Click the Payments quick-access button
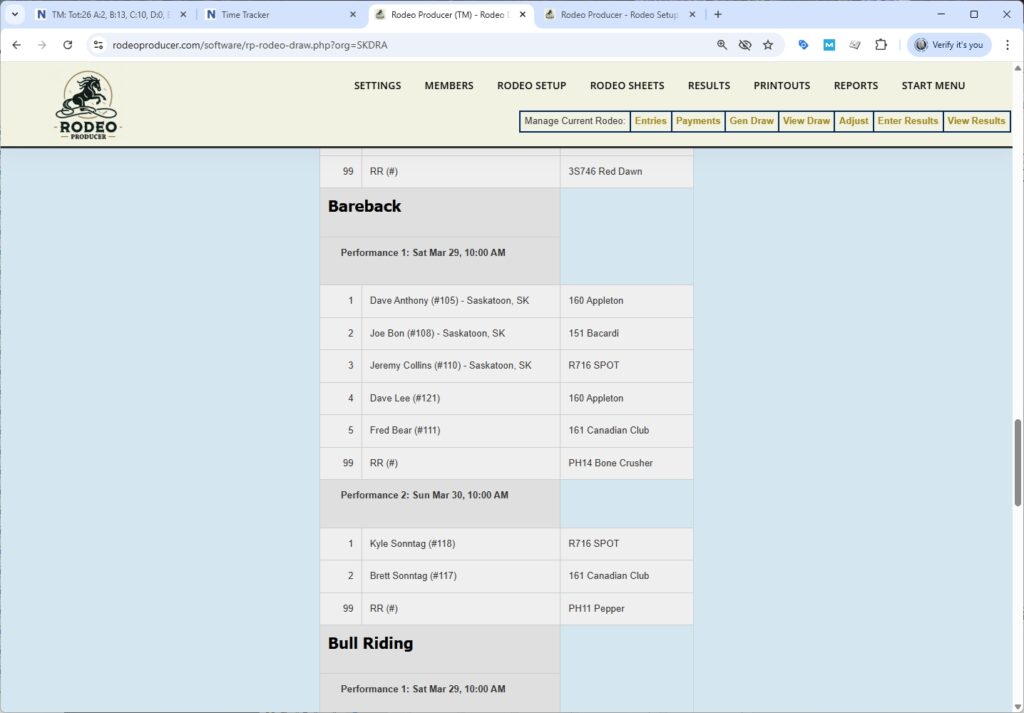Viewport: 1024px width, 713px height. pos(698,120)
